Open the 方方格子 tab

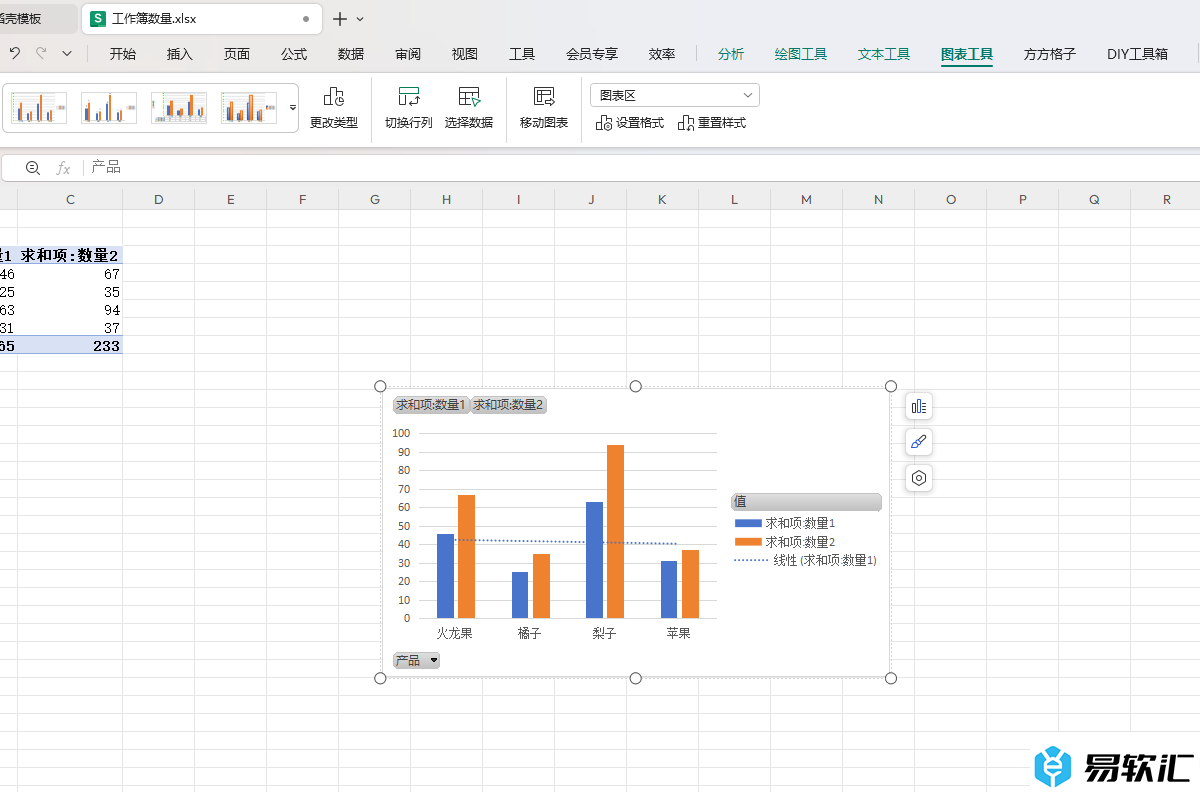(1050, 54)
